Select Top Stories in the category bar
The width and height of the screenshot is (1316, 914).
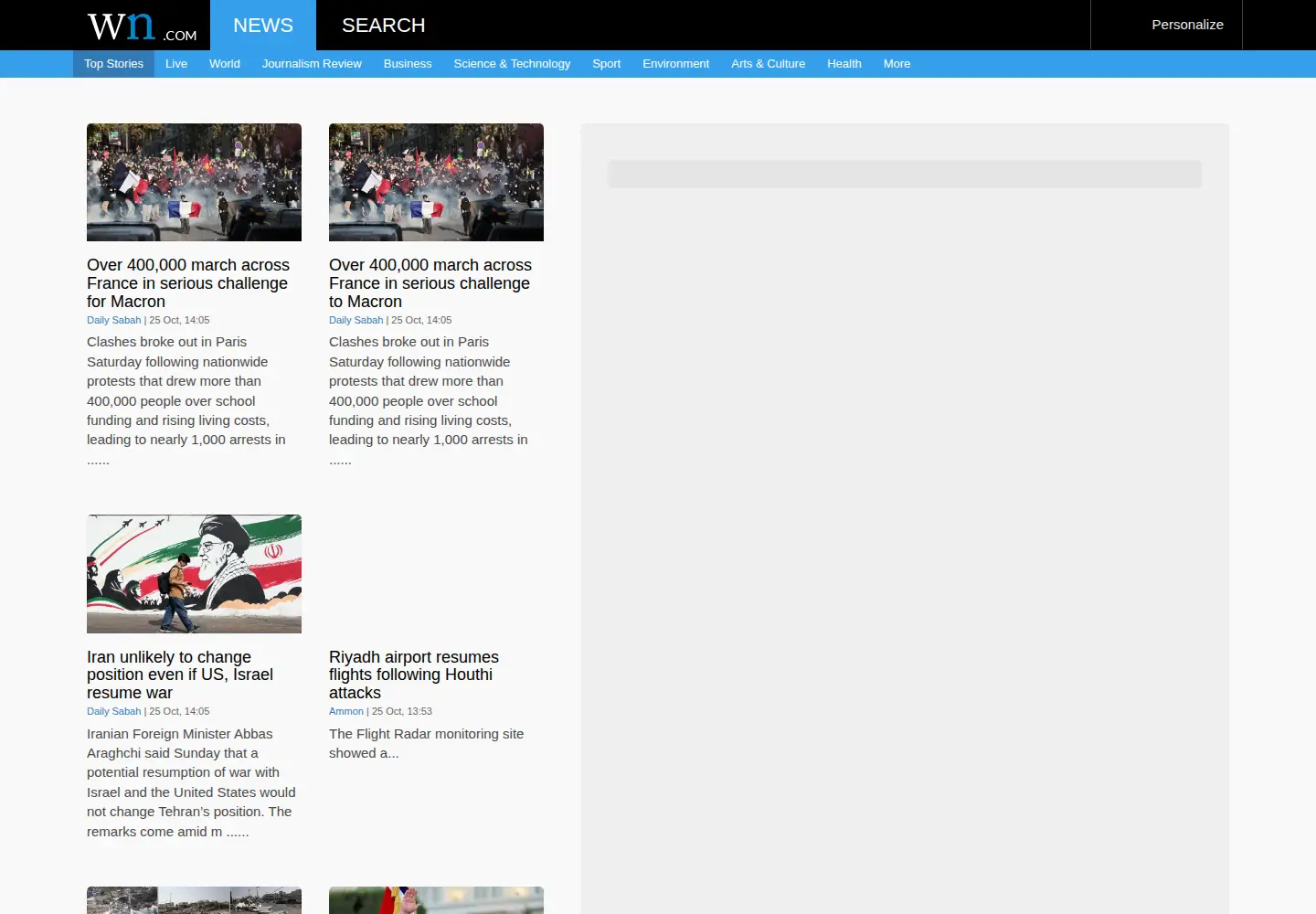[x=113, y=64]
